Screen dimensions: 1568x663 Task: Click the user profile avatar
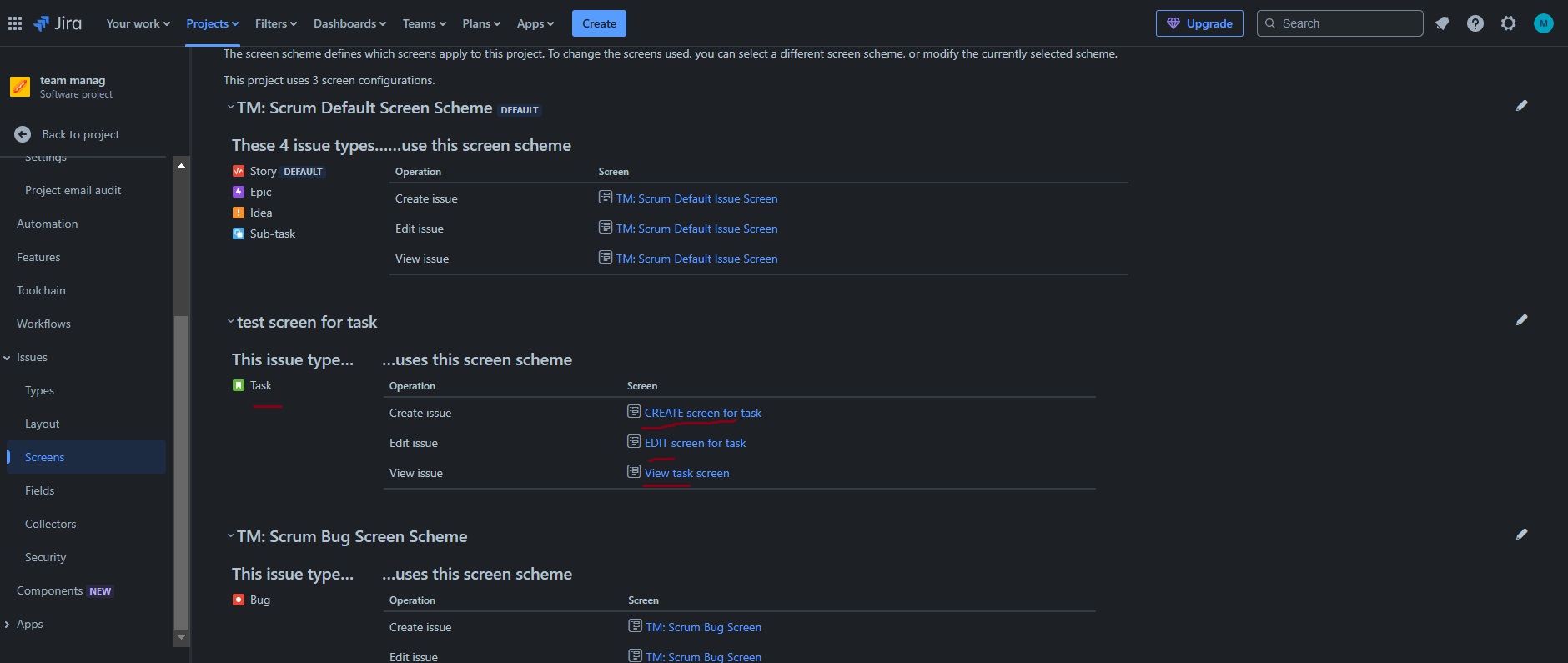pos(1544,23)
